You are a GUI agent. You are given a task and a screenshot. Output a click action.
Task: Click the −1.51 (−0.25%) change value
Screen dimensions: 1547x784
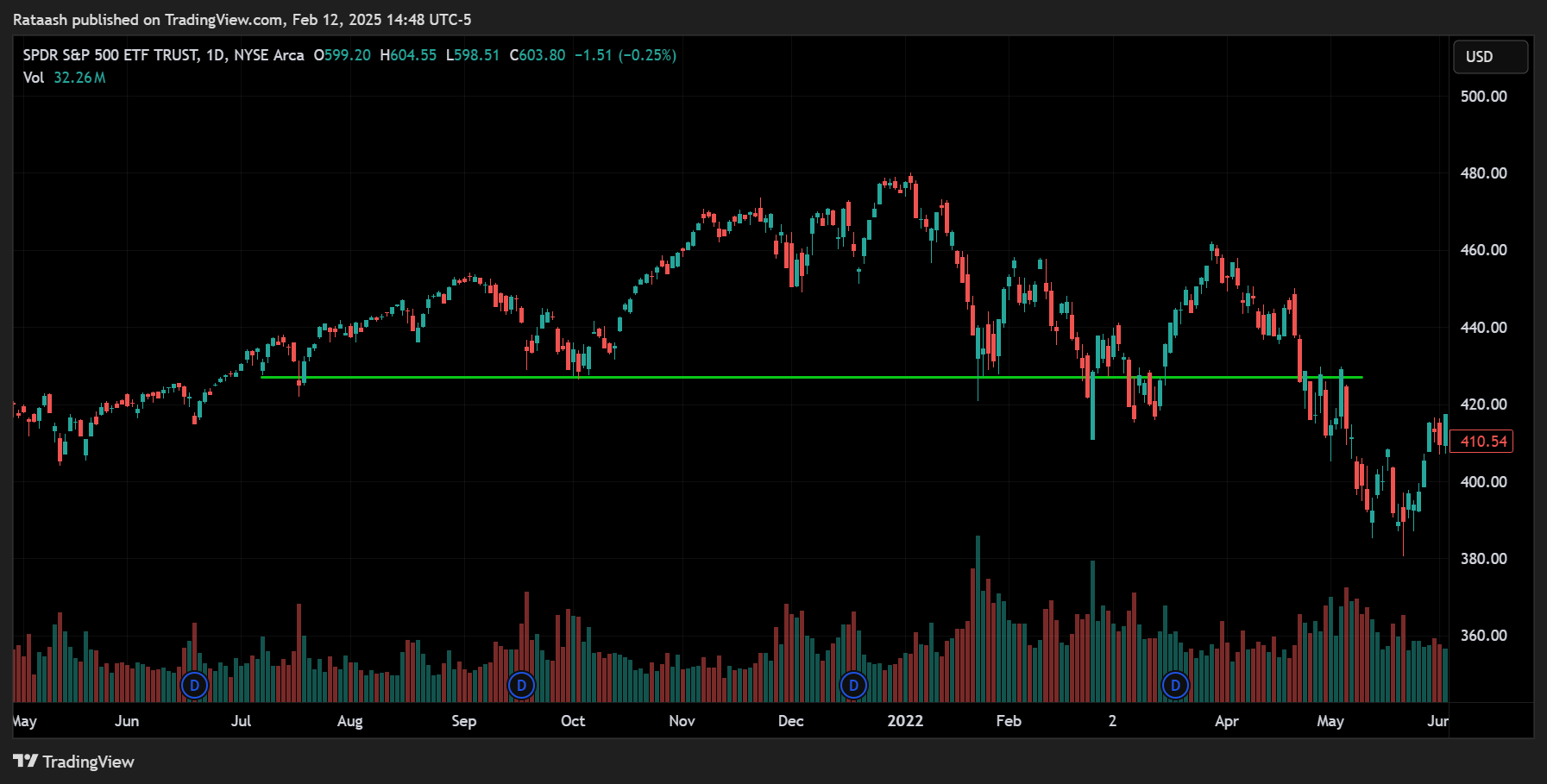pyautogui.click(x=626, y=55)
